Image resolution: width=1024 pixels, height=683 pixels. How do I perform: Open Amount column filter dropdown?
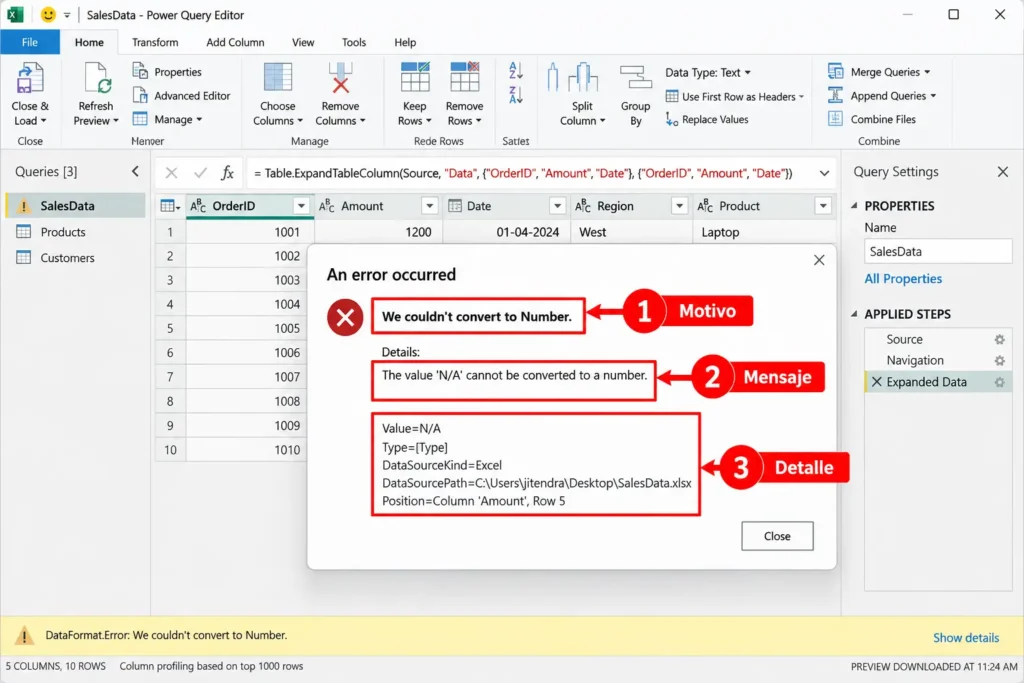coord(429,206)
